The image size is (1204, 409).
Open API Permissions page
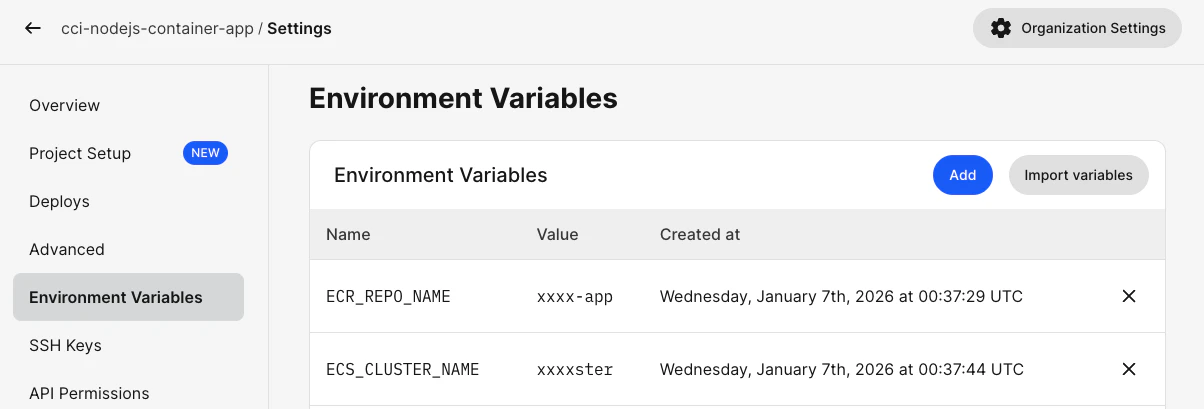pyautogui.click(x=89, y=393)
